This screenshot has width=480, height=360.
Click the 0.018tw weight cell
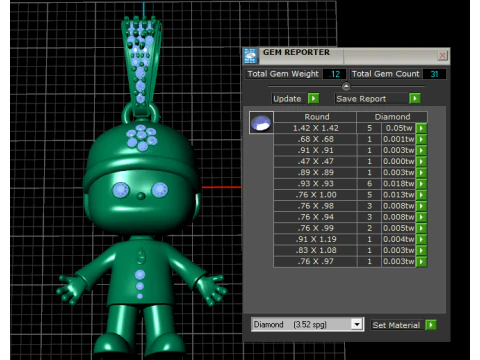(399, 184)
